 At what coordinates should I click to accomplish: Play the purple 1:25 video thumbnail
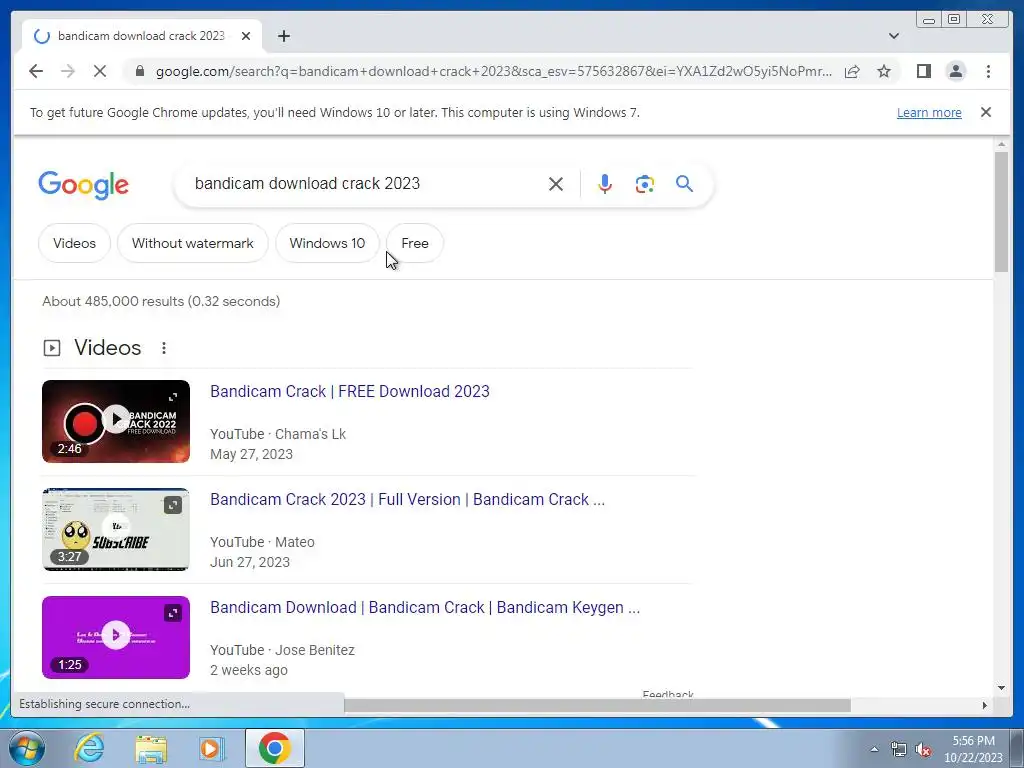(x=116, y=637)
